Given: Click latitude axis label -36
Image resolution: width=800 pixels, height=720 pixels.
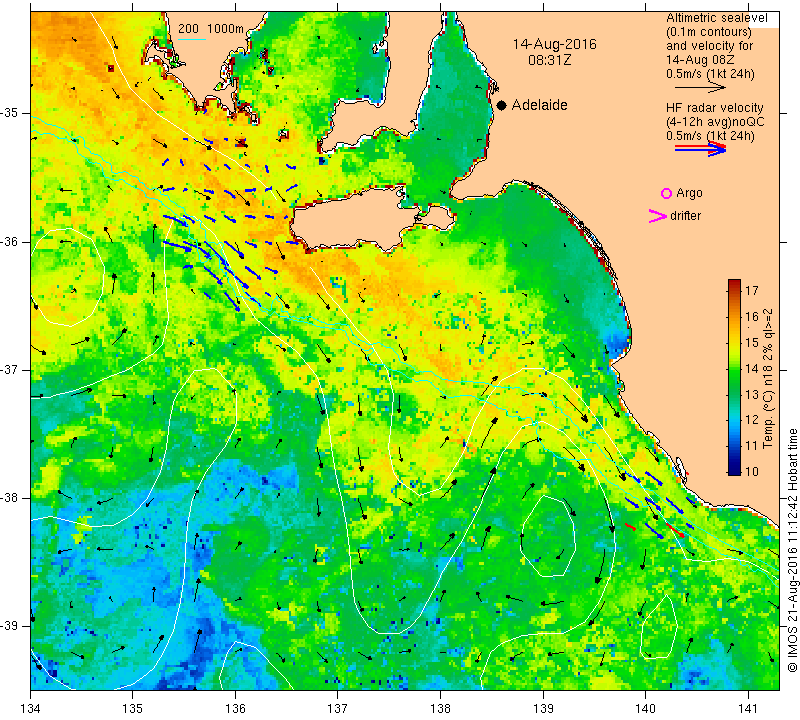Looking at the screenshot, I should click(x=11, y=241).
